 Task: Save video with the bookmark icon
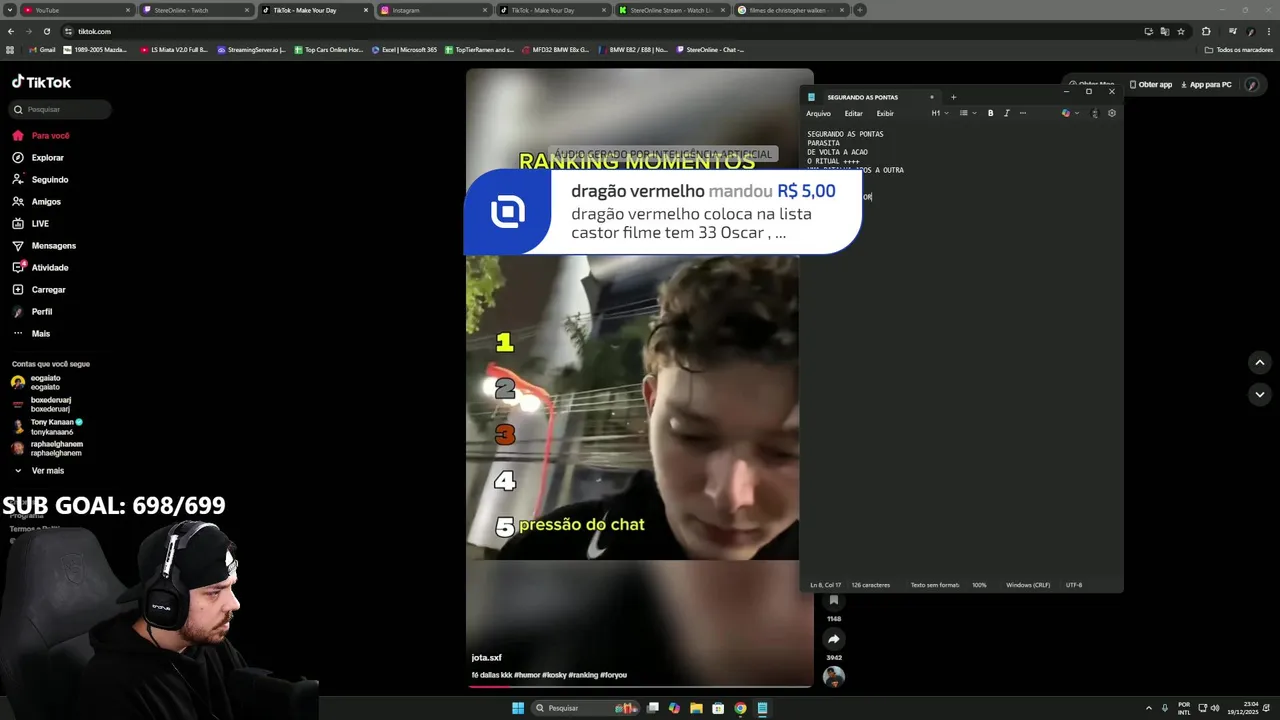[834, 601]
